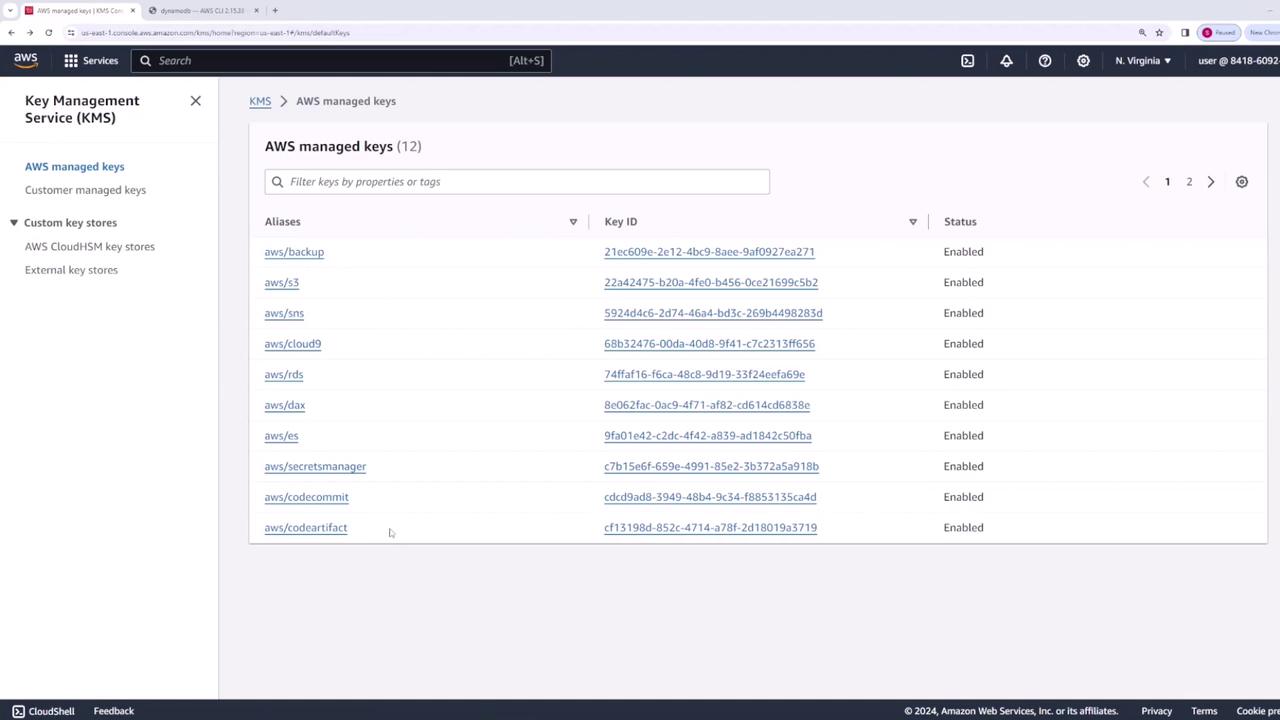The image size is (1280, 720).
Task: Bookmark this page with the star icon
Action: (1159, 33)
